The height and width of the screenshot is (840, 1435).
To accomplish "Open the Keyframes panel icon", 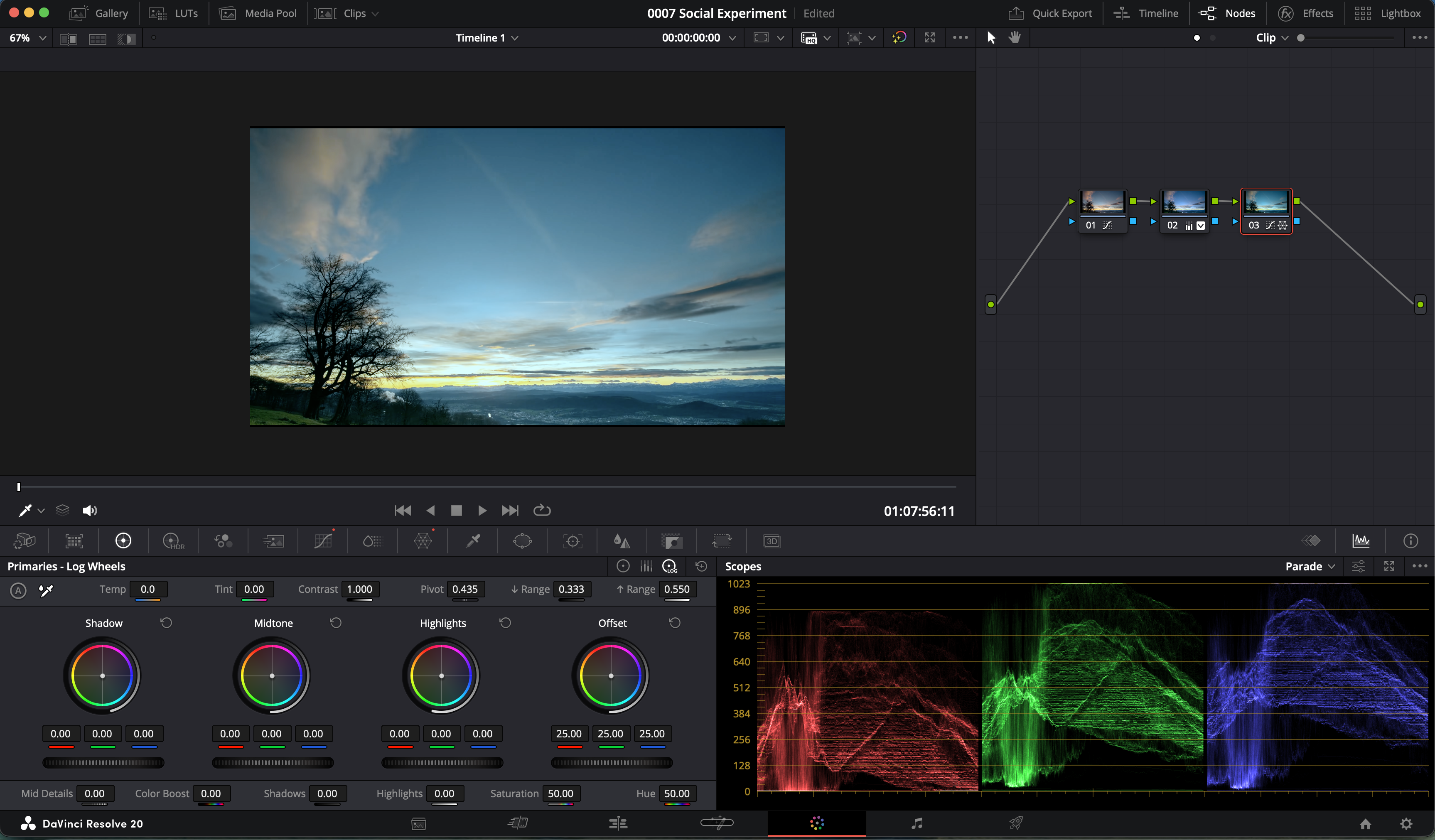I will 1311,540.
